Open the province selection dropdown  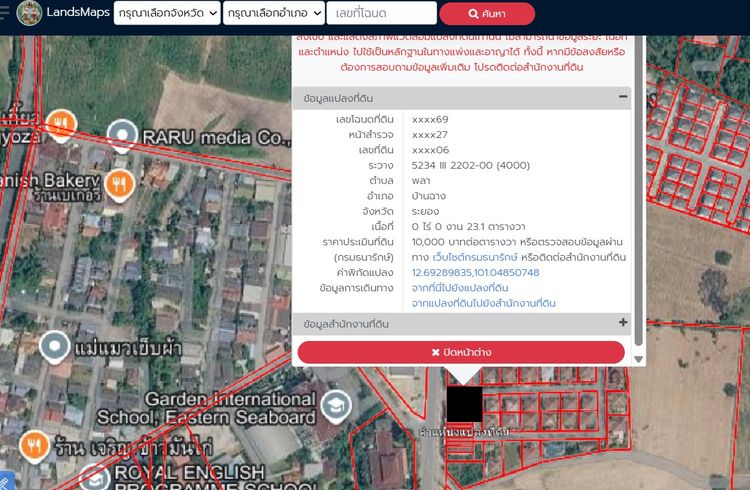[167, 13]
